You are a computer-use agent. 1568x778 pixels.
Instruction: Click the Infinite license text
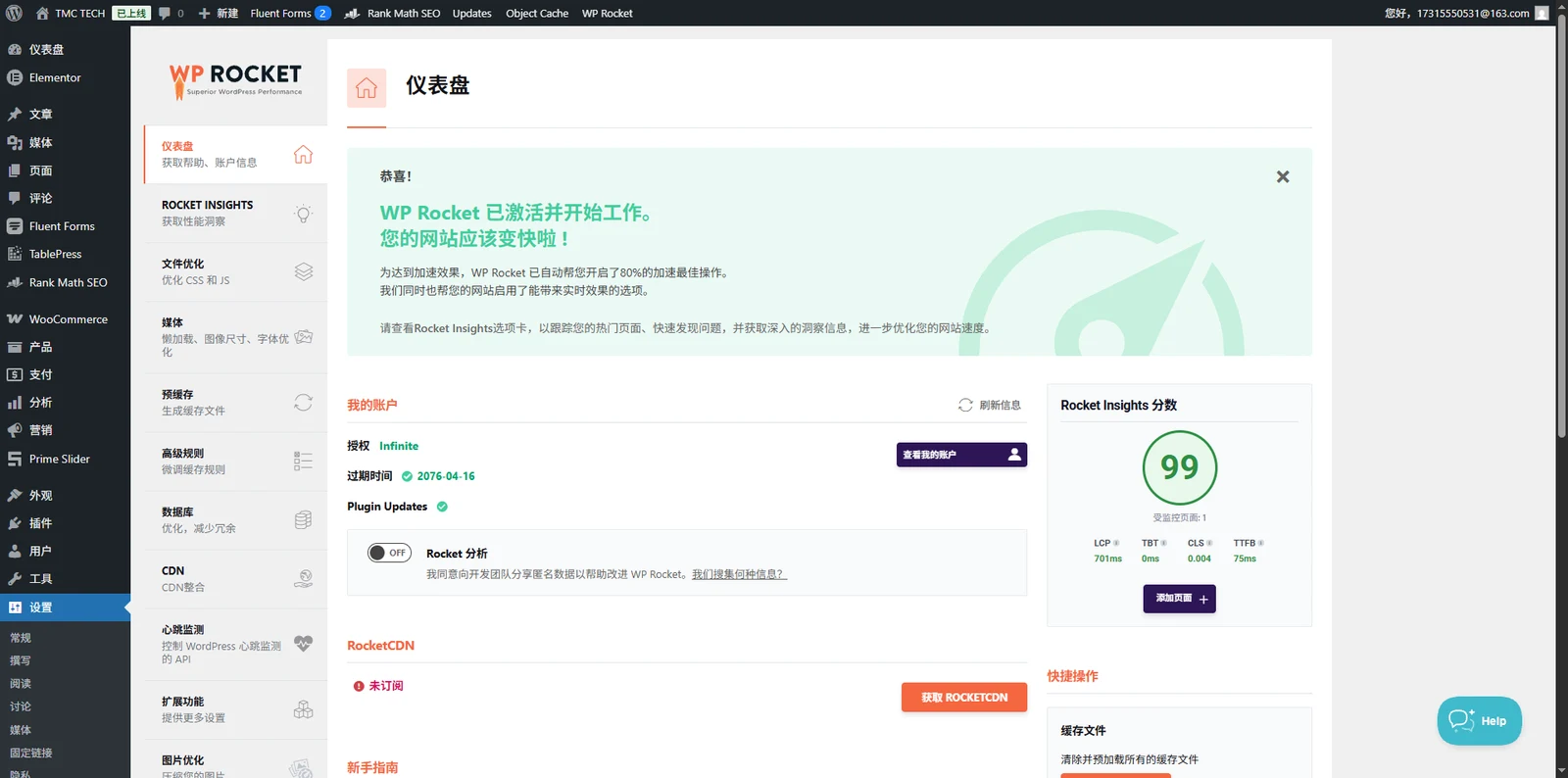tap(399, 446)
